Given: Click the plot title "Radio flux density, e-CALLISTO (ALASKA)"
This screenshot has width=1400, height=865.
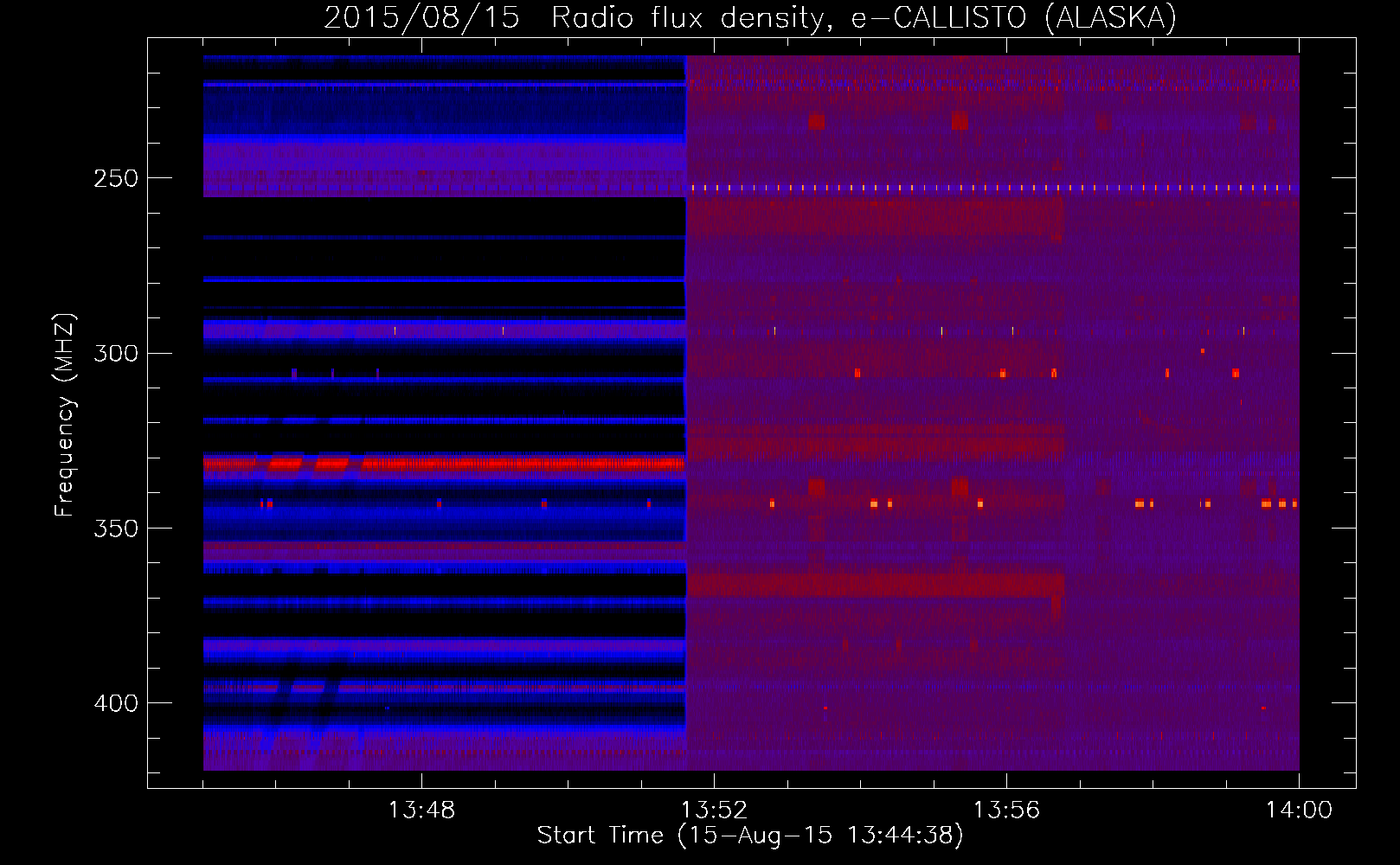Looking at the screenshot, I should 864,18.
